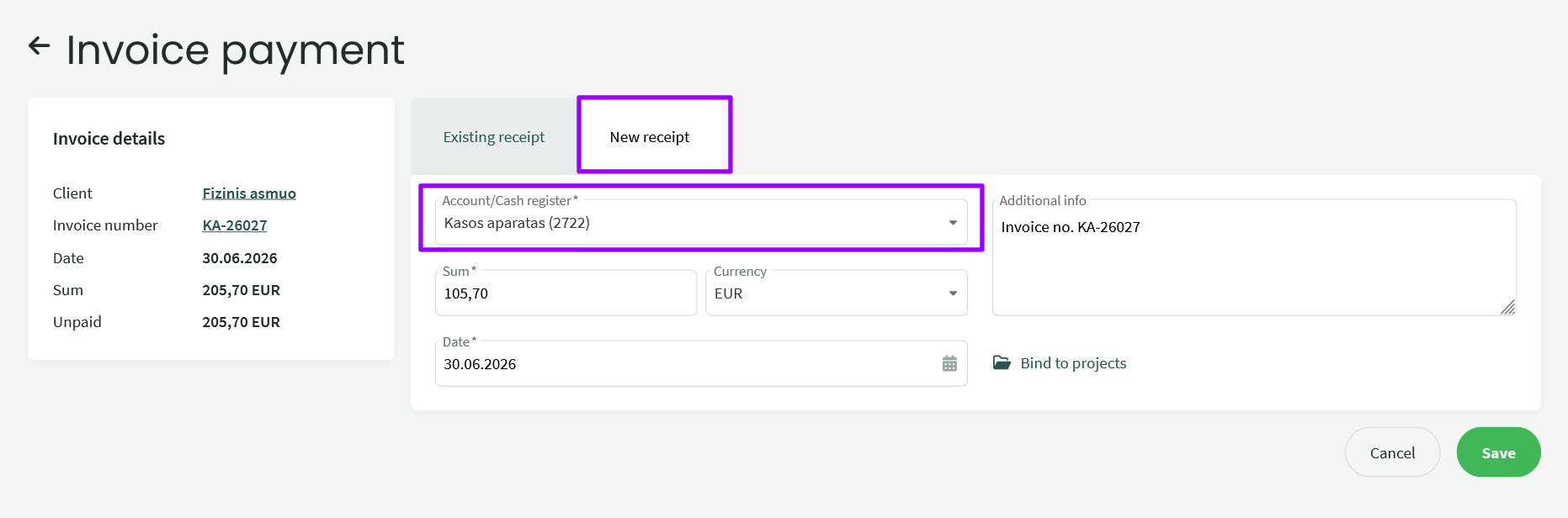Click the Invoice payment page title
The image size is (1568, 518).
pos(235,50)
